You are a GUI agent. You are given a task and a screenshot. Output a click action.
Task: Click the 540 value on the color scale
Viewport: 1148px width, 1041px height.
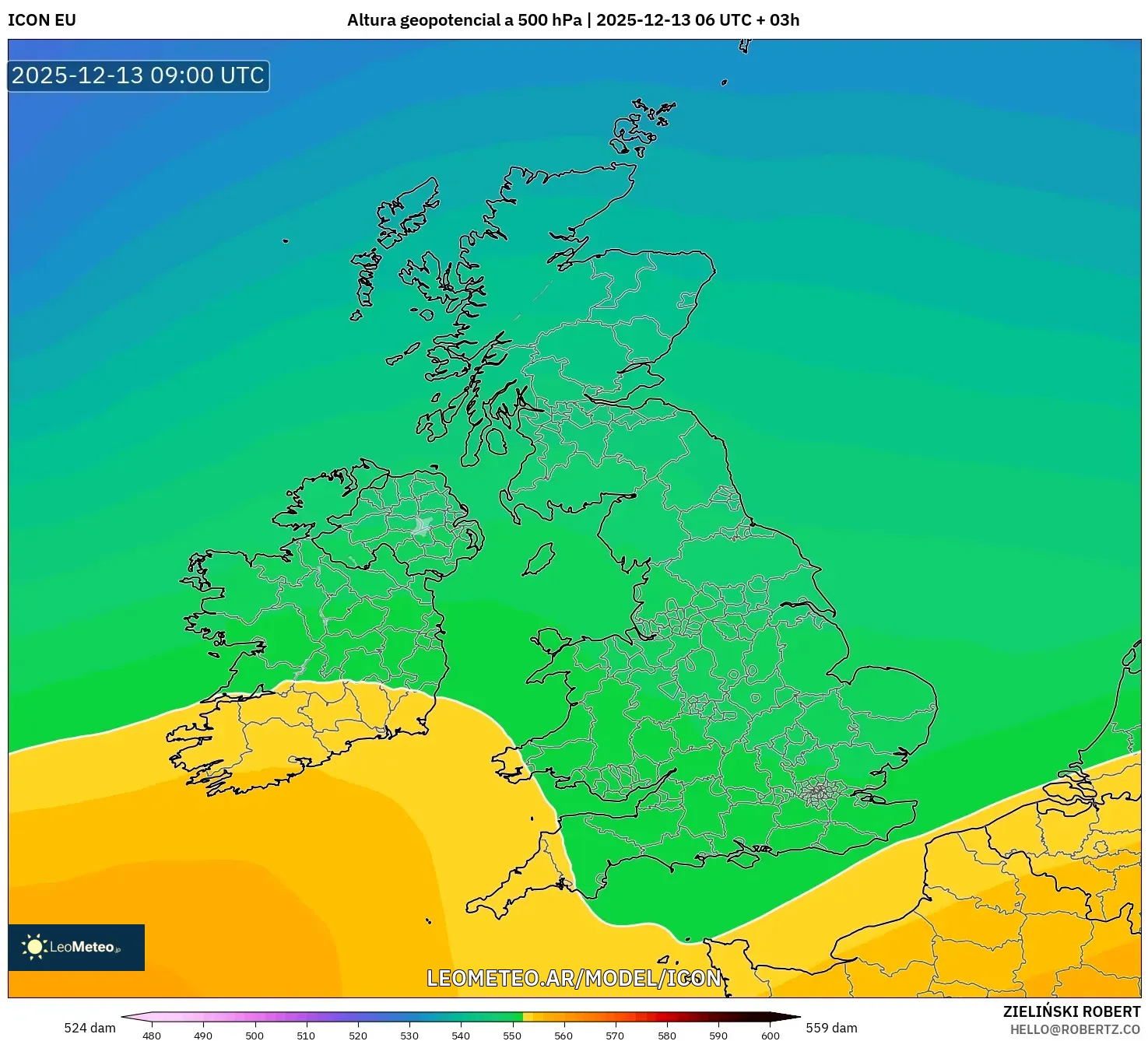[x=462, y=1036]
